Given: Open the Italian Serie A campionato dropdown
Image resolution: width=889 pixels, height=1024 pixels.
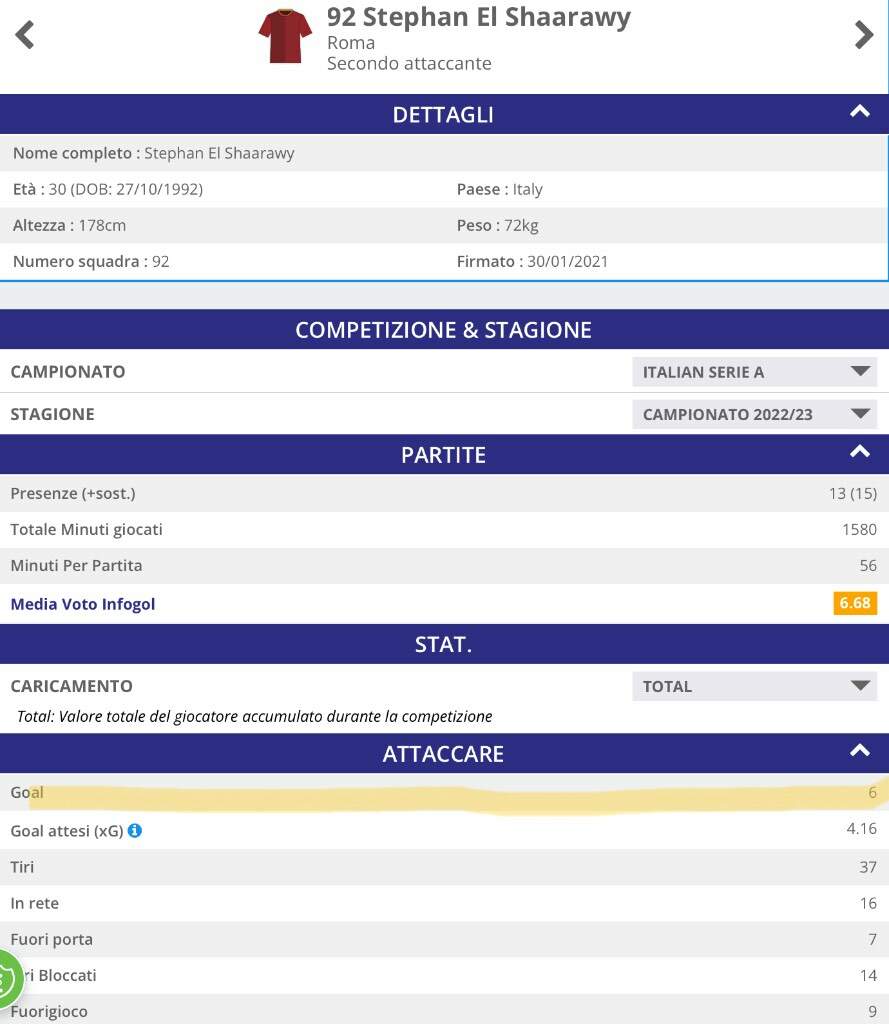Looking at the screenshot, I should pos(754,372).
